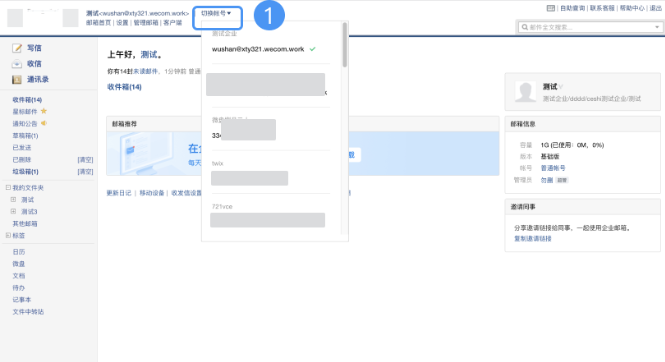Click the 复制邀请链接 link

(533, 239)
